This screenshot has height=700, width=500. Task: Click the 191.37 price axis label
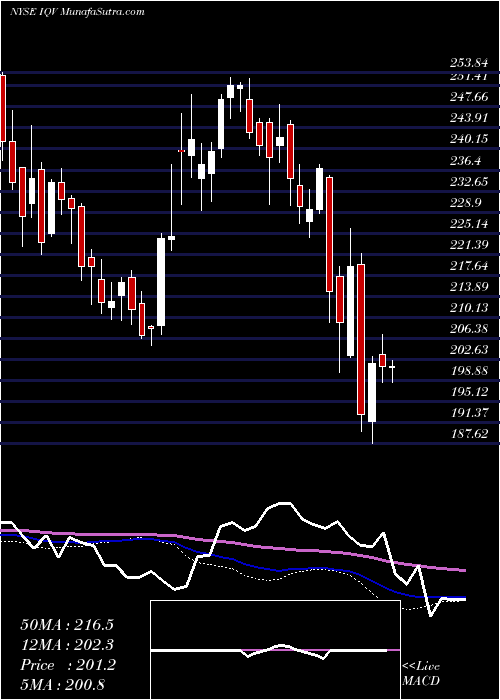[x=468, y=412]
